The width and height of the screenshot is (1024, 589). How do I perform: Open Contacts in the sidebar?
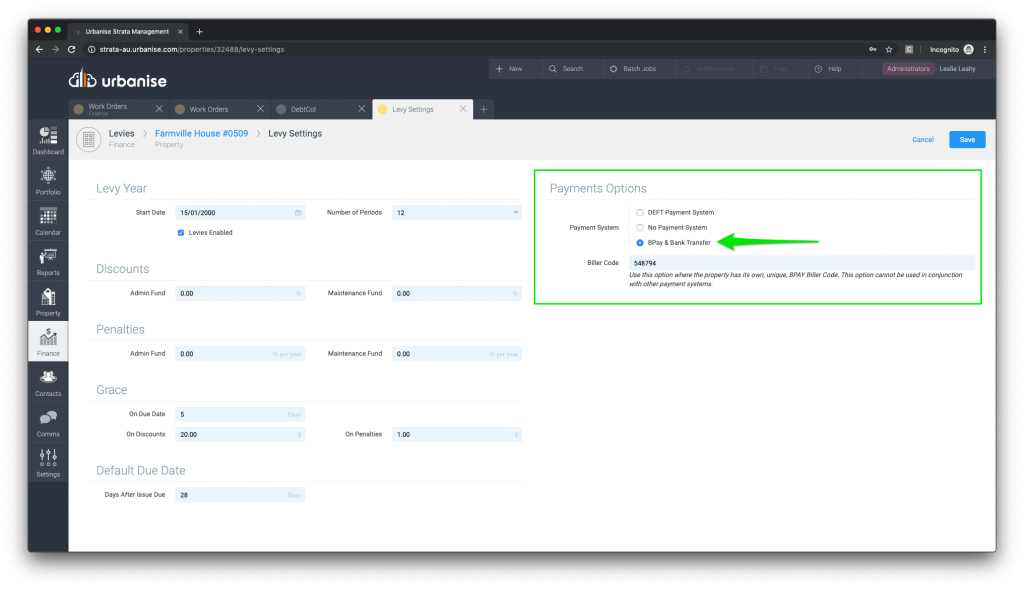(x=48, y=381)
